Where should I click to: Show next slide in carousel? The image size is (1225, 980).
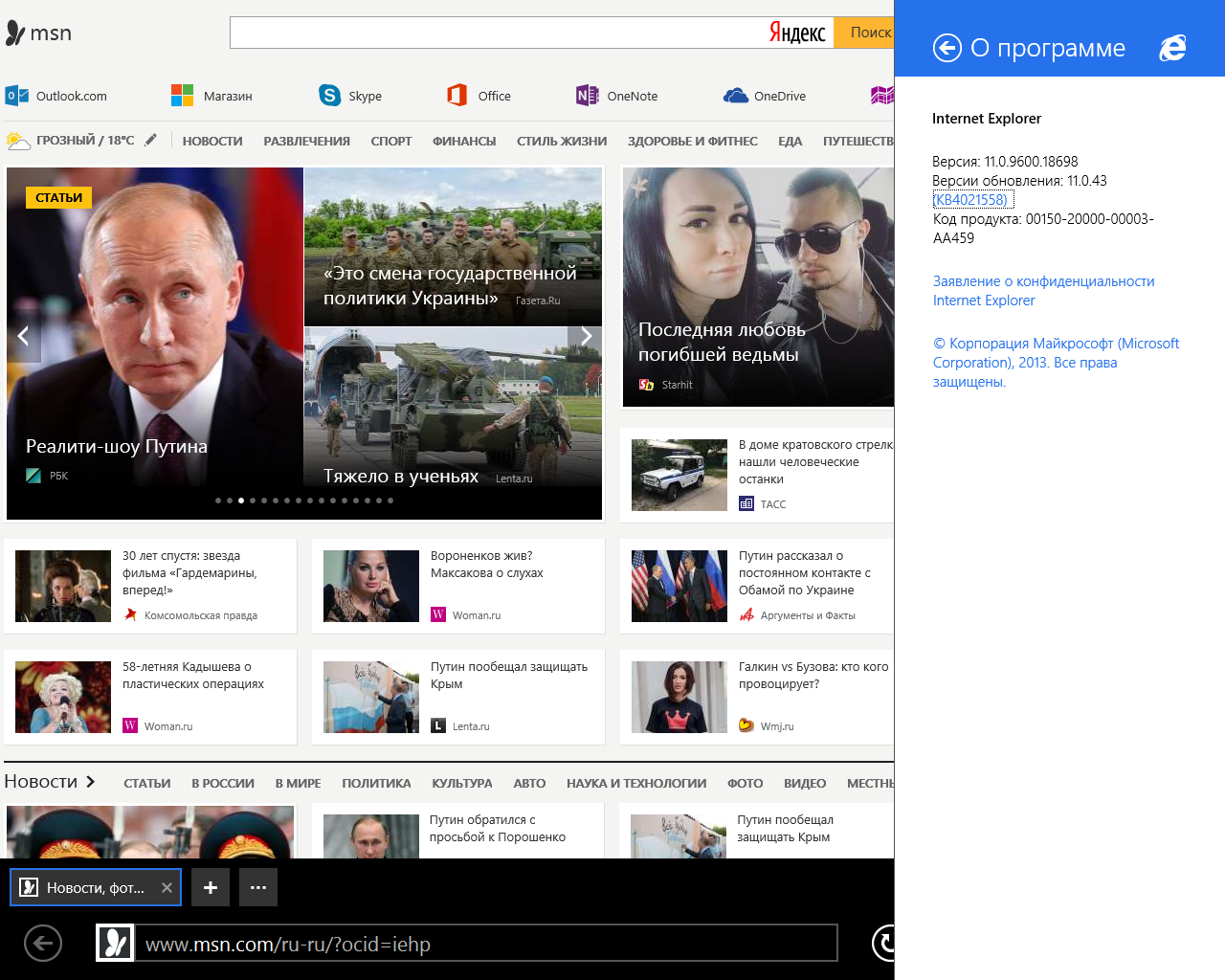(586, 336)
